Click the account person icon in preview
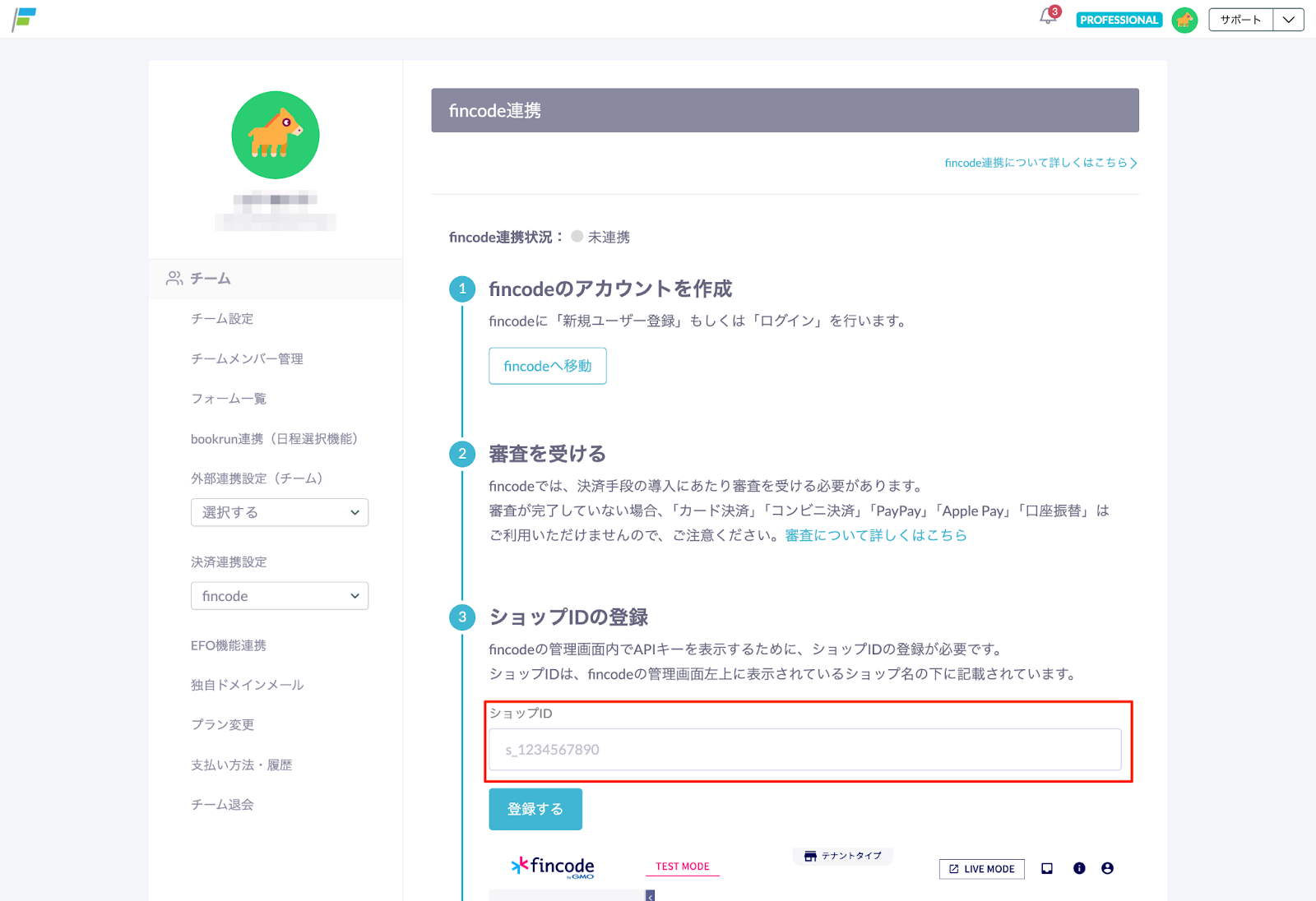The height and width of the screenshot is (901, 1316). point(1107,868)
